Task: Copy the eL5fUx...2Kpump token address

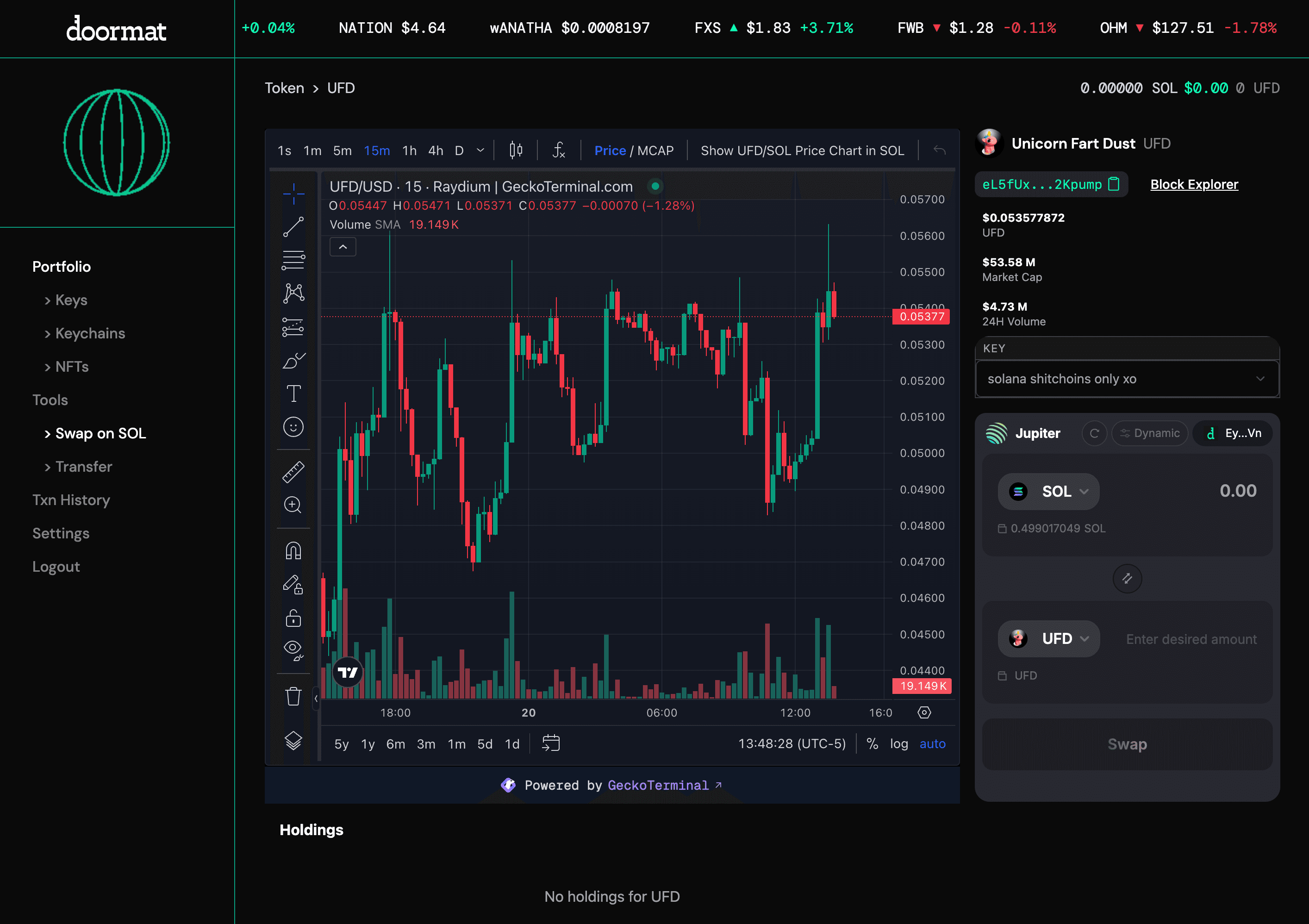Action: [1114, 184]
